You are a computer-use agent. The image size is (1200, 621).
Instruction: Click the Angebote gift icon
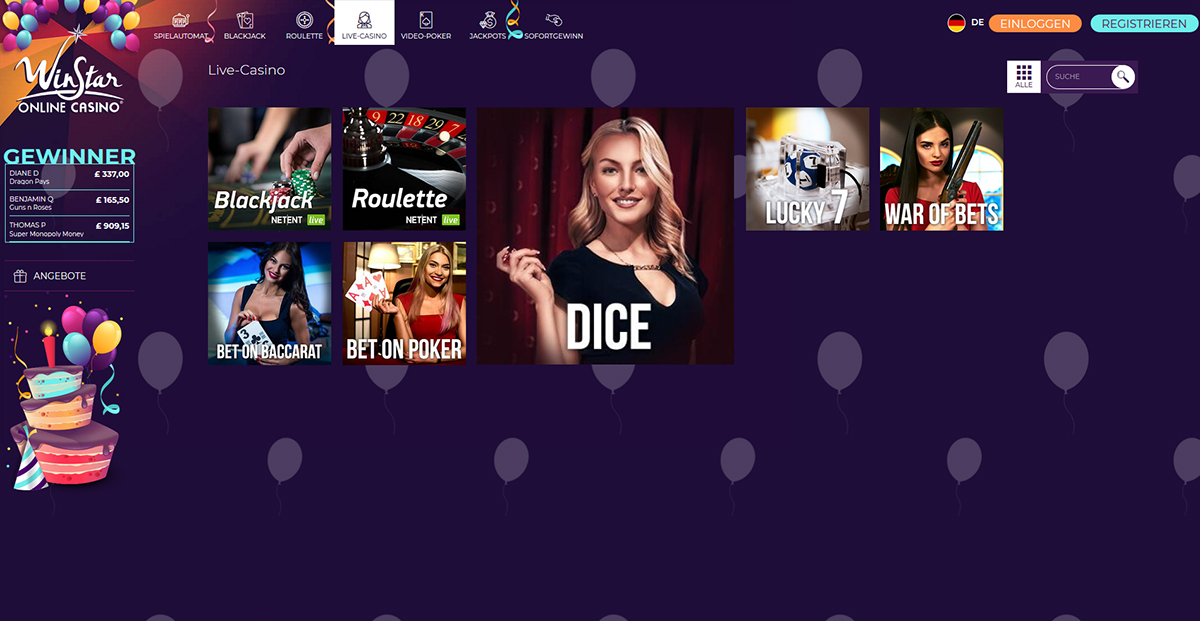(x=20, y=276)
